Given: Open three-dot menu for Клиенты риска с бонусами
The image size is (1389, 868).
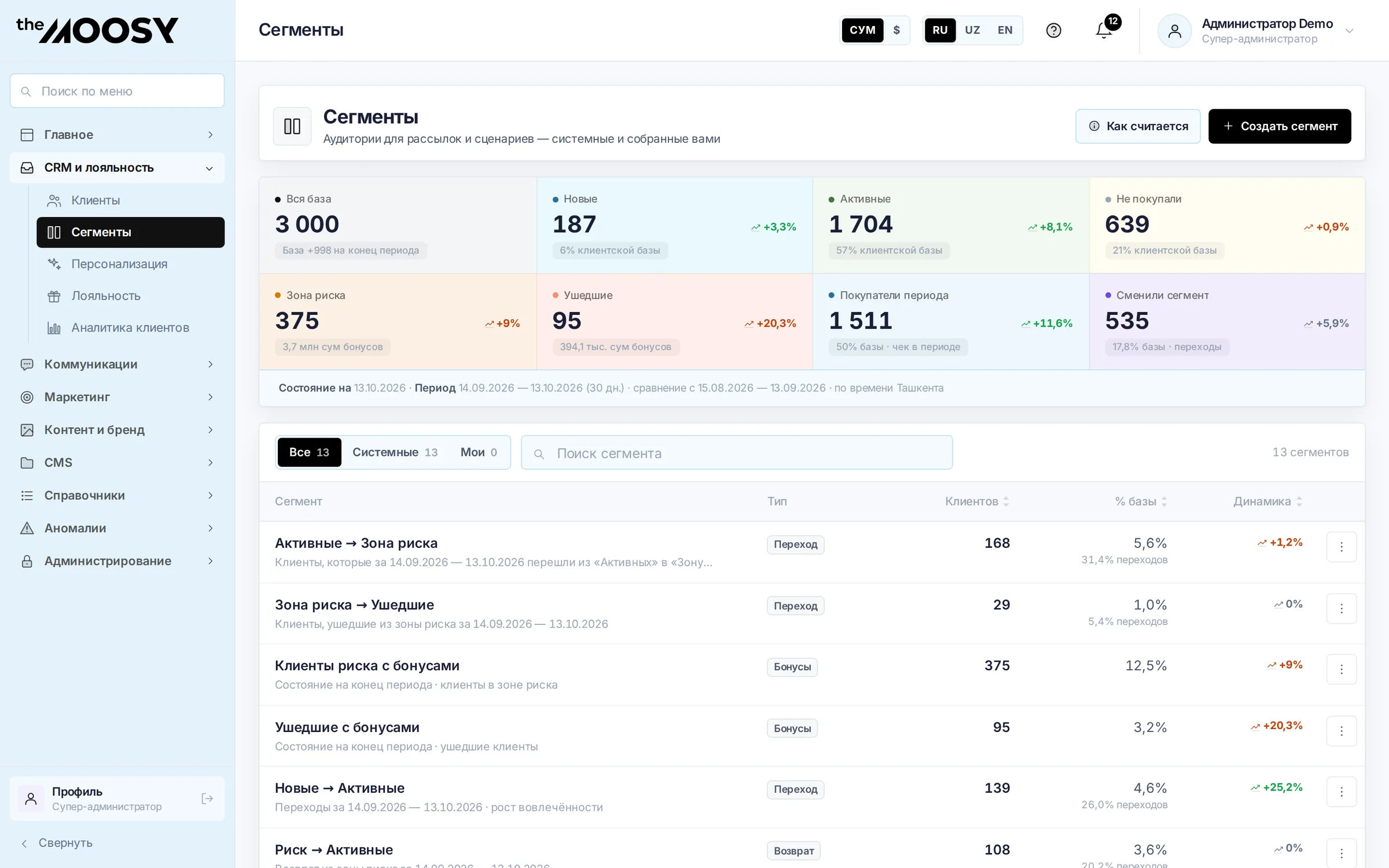Looking at the screenshot, I should [1341, 670].
